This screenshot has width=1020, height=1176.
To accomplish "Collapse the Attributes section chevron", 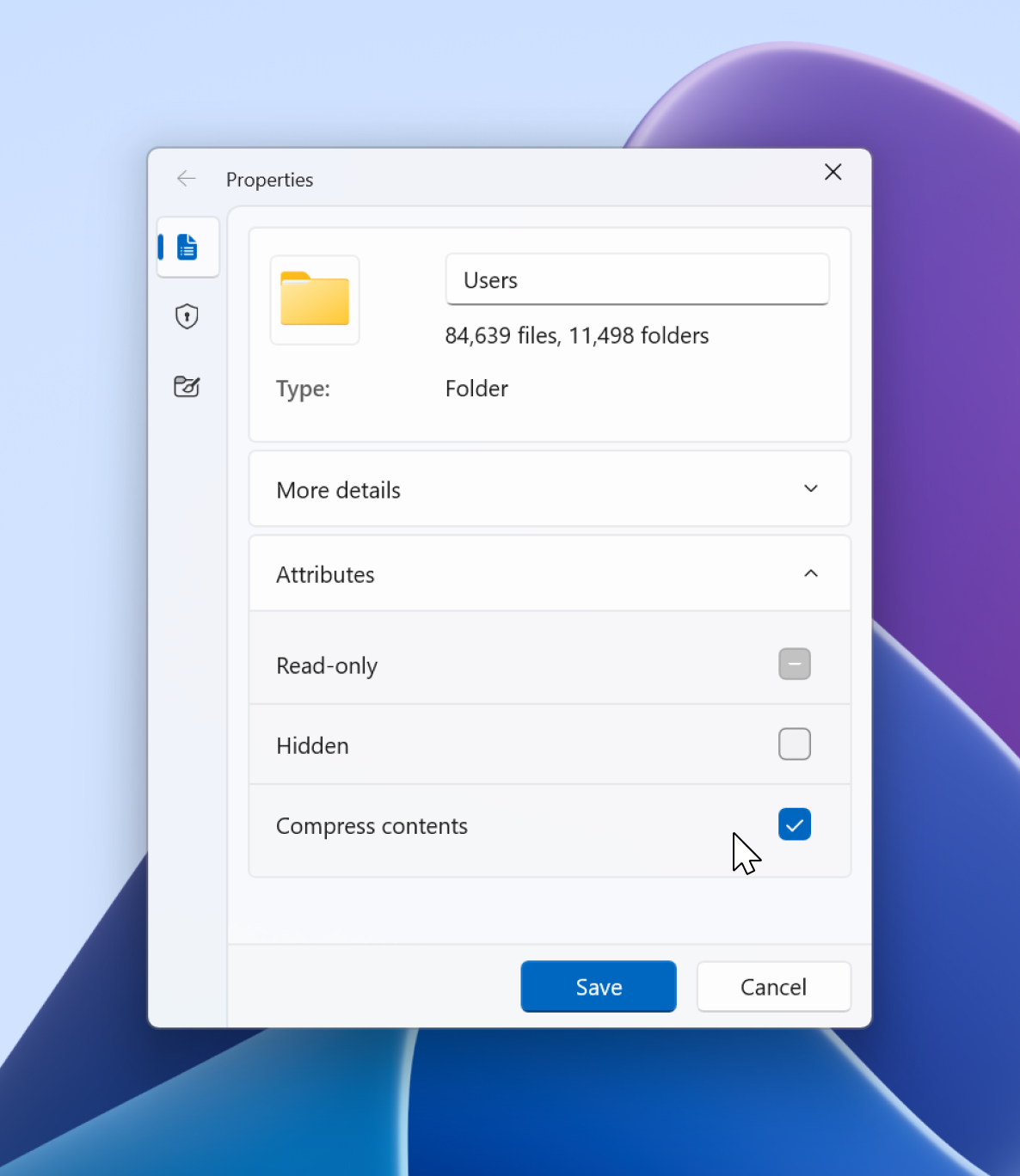I will (810, 573).
